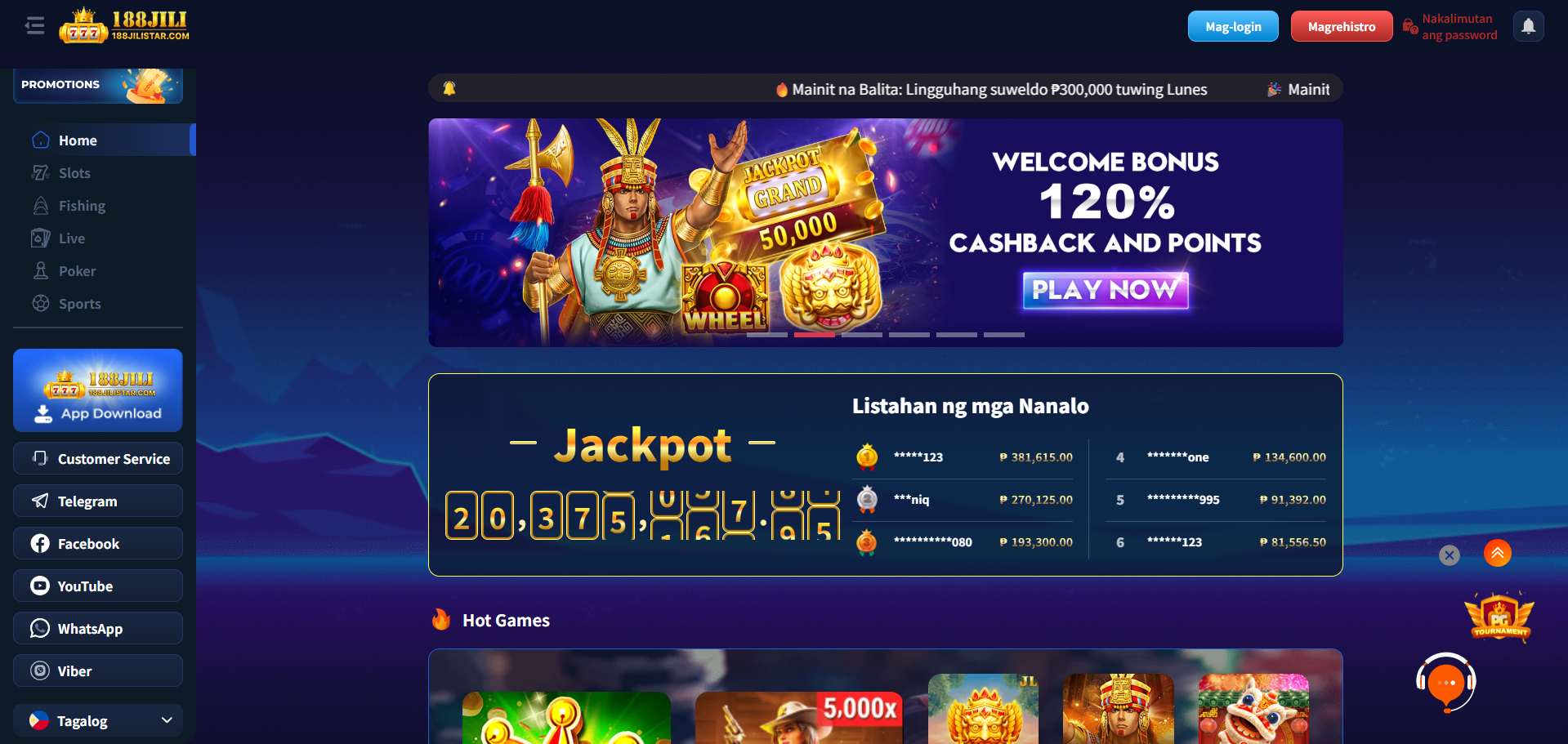Open the WhatsApp contact link
Screen dimensions: 1568x744
click(98, 628)
